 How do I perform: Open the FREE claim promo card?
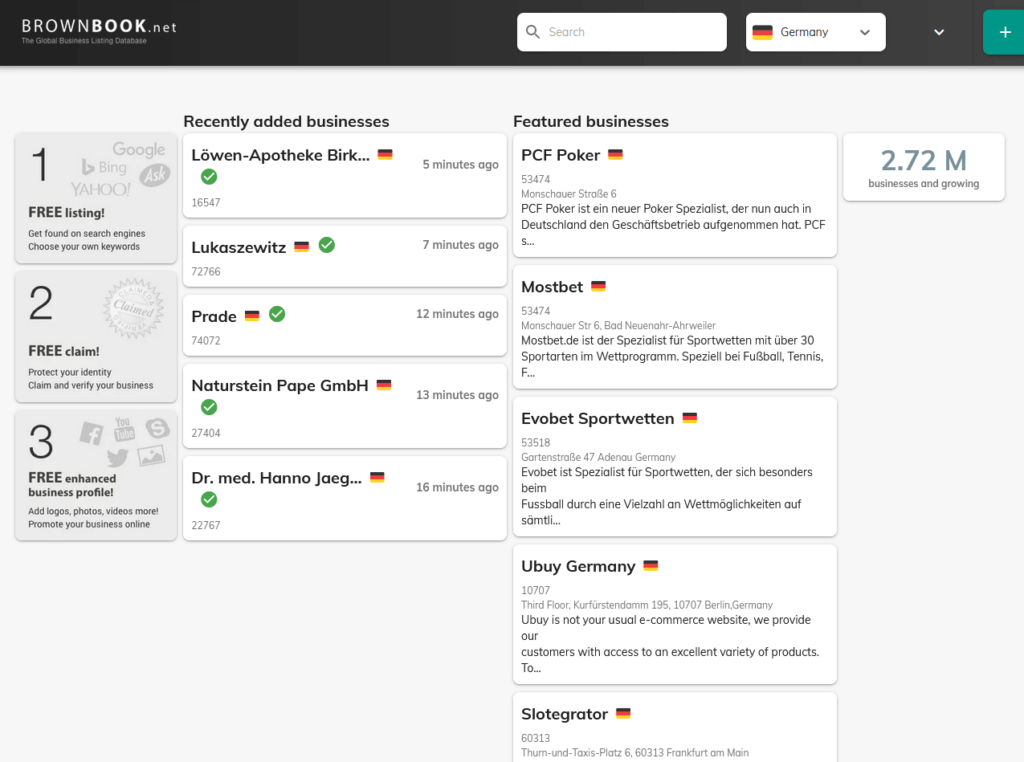point(96,336)
